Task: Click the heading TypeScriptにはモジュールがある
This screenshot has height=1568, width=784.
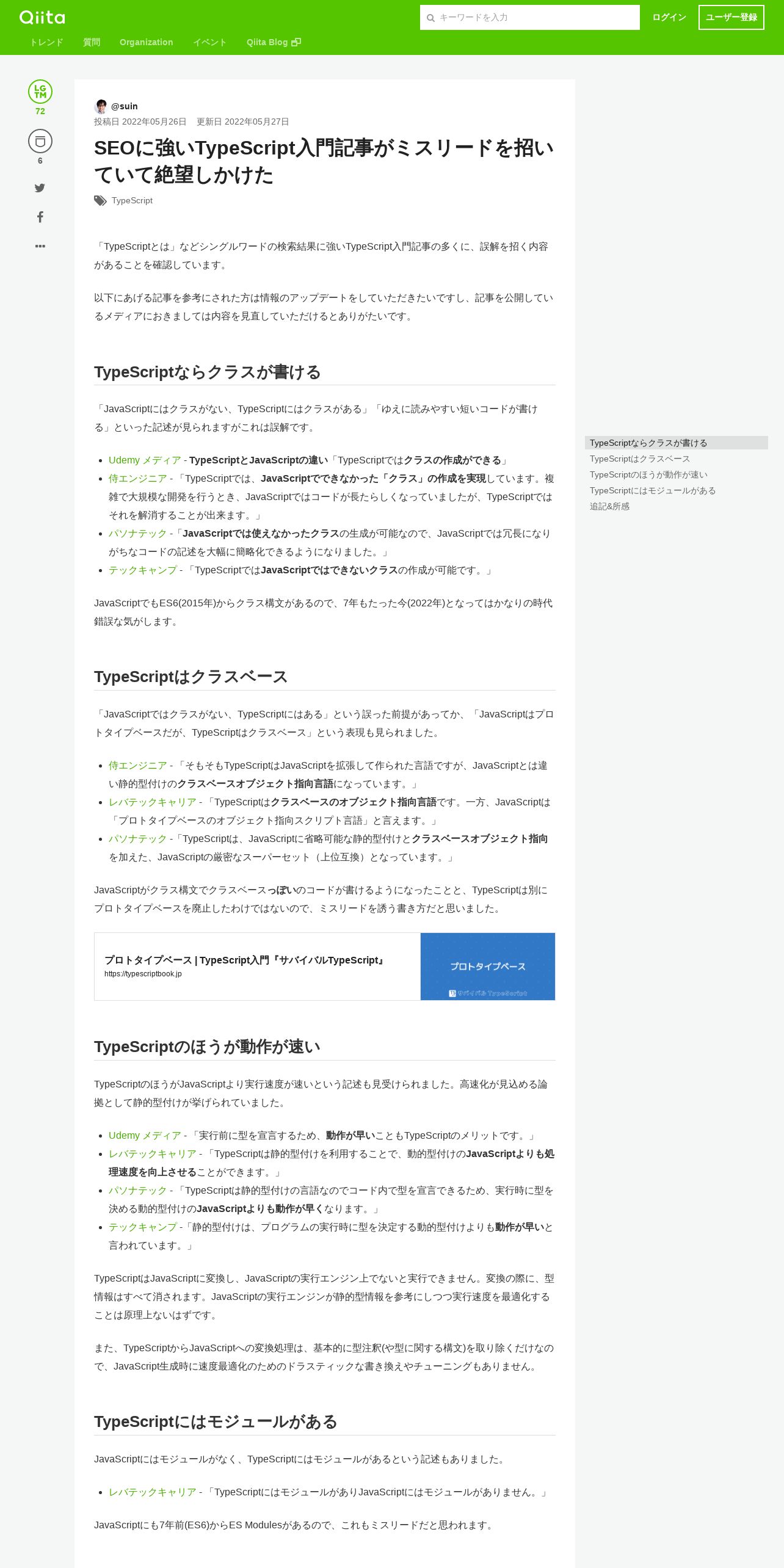Action: click(x=216, y=1421)
